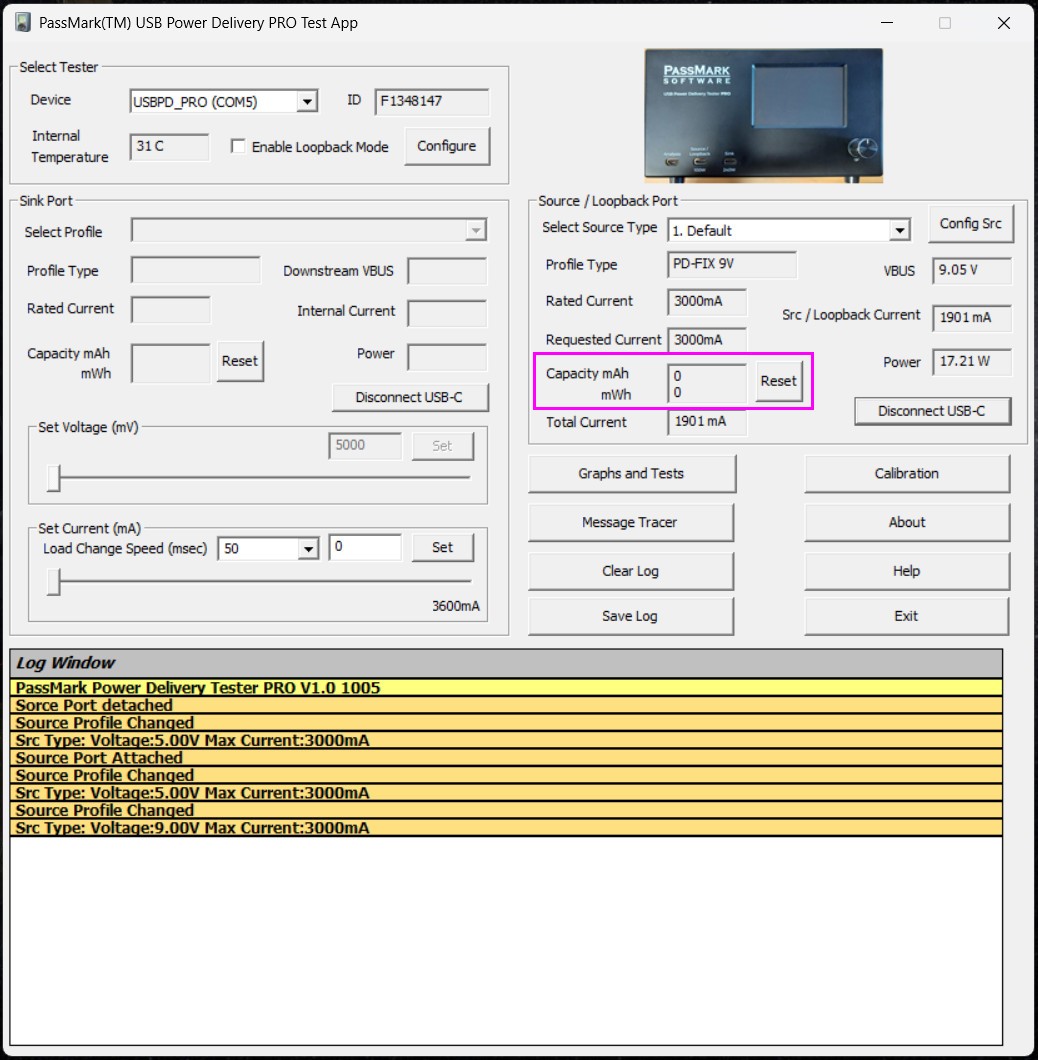Disconnect USB-C on the Source Port

click(x=933, y=411)
